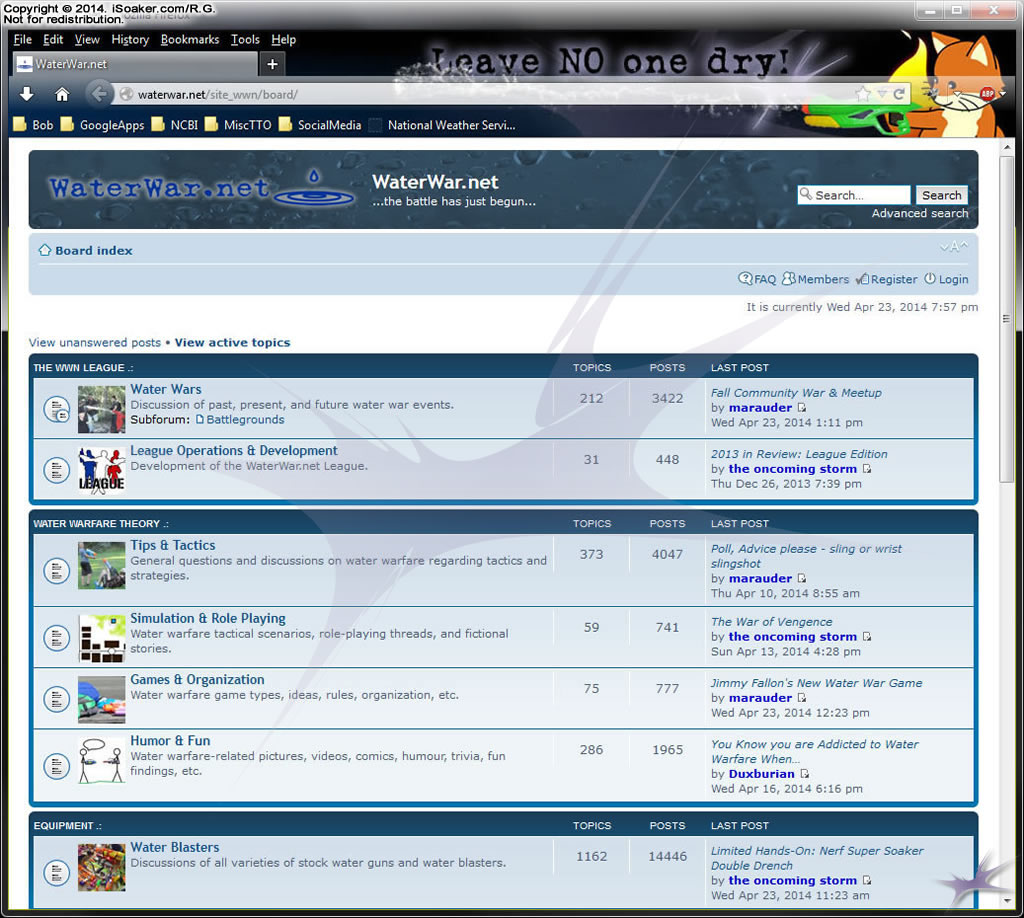Open the Water Wars forum
1024x918 pixels.
click(166, 389)
